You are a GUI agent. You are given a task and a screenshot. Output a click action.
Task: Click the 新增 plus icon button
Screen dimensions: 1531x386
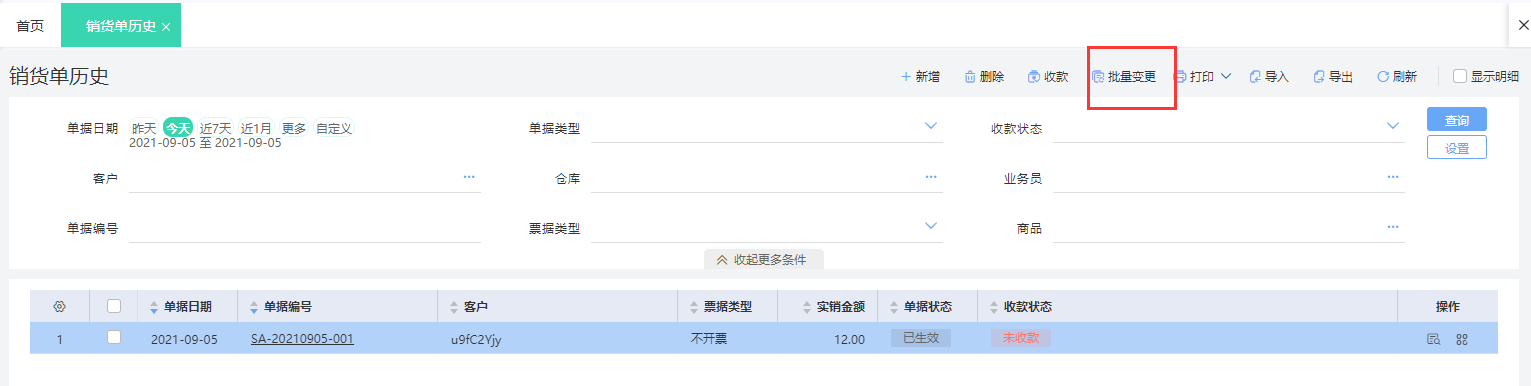906,77
